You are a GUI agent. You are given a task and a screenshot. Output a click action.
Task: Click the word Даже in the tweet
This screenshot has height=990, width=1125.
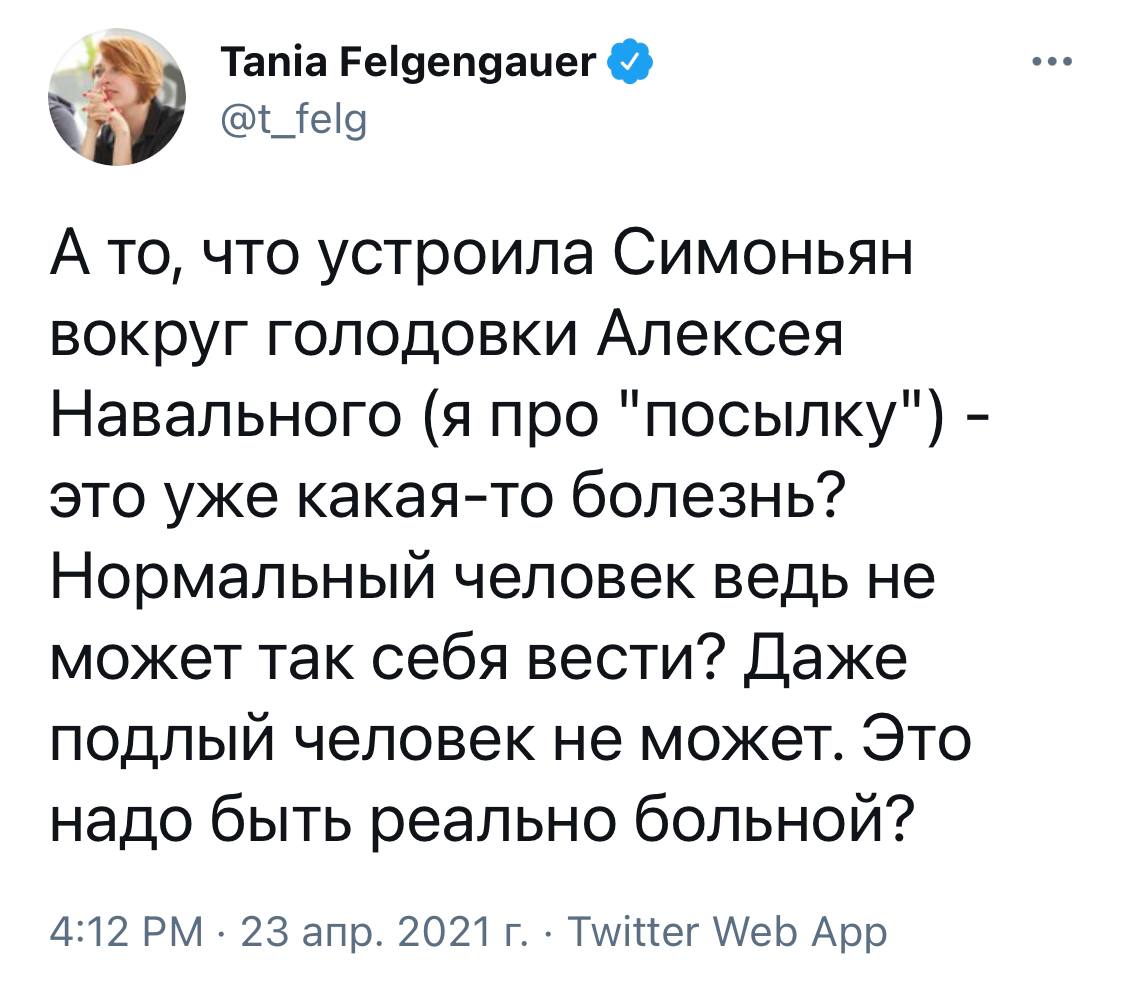click(824, 660)
